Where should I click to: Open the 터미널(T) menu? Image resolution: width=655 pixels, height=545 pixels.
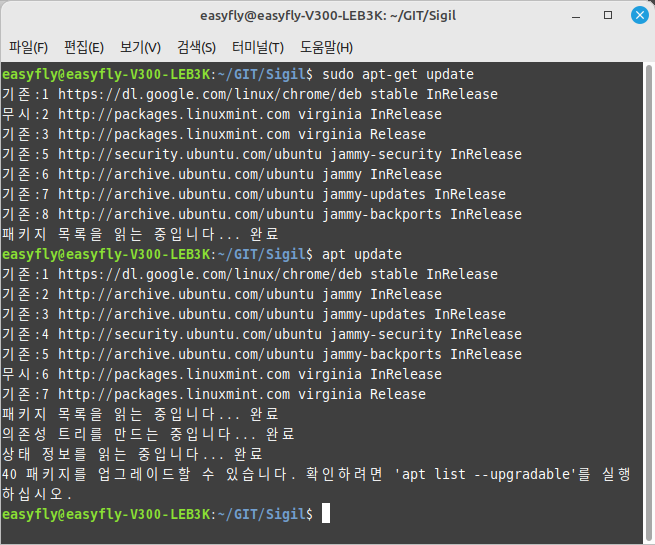click(x=258, y=47)
